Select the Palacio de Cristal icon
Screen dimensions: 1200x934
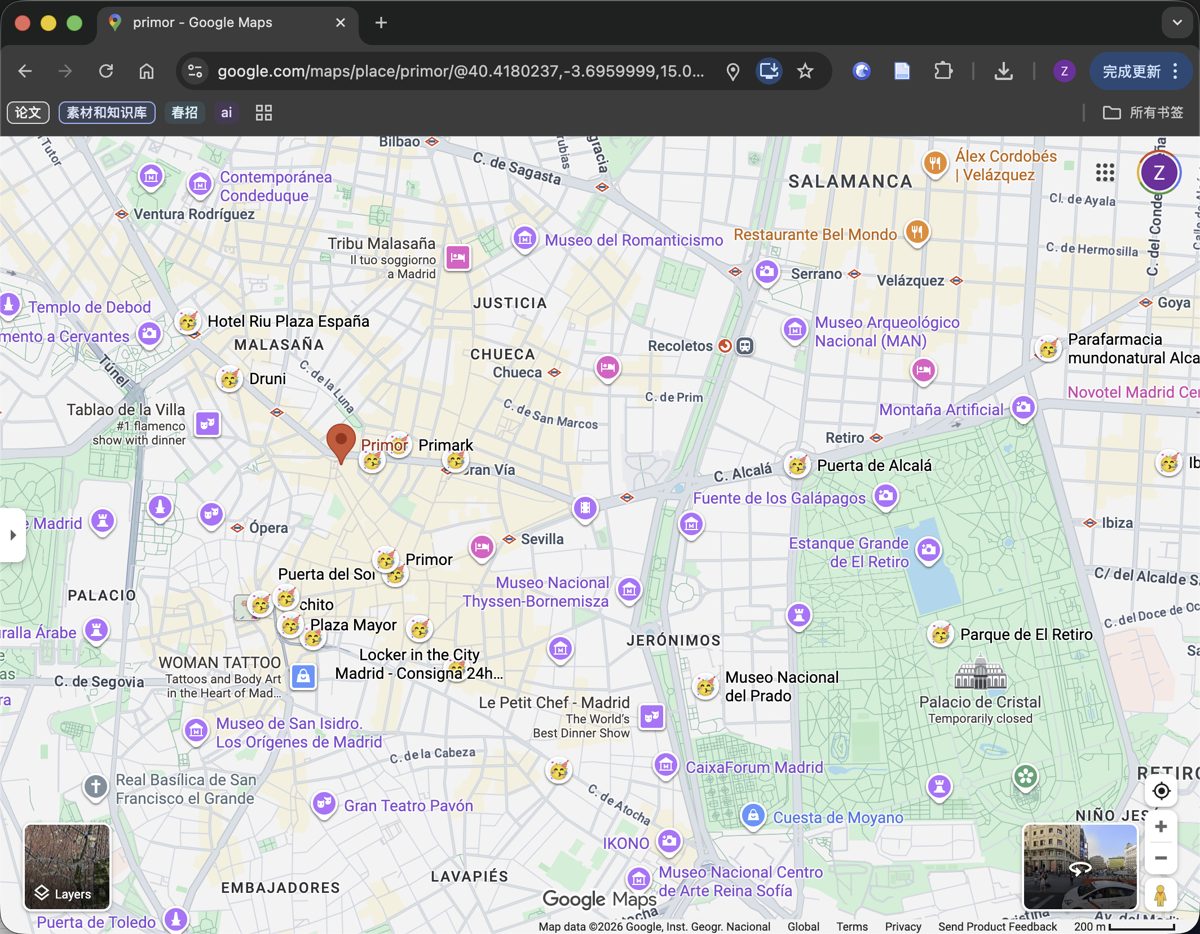(980, 674)
